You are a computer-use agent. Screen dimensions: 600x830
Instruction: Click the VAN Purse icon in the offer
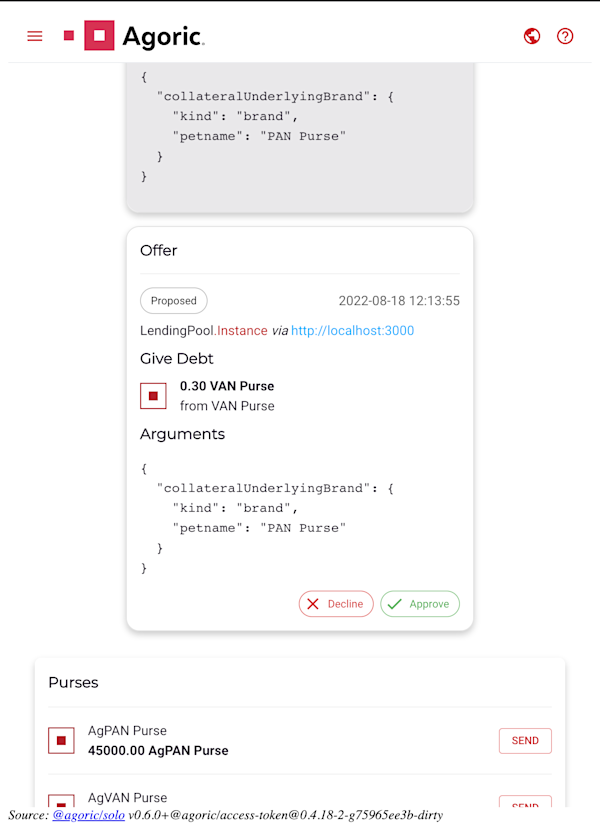[153, 396]
